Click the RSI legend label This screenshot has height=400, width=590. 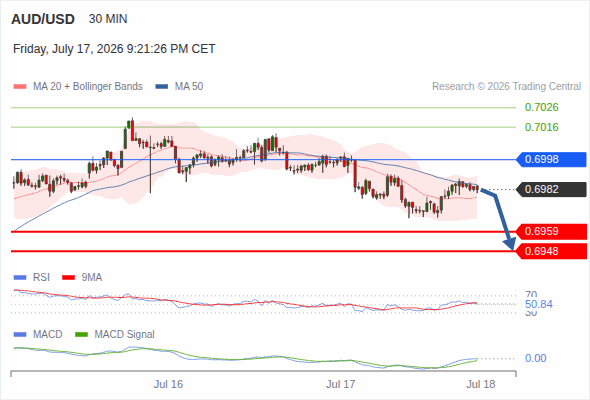coord(41,278)
